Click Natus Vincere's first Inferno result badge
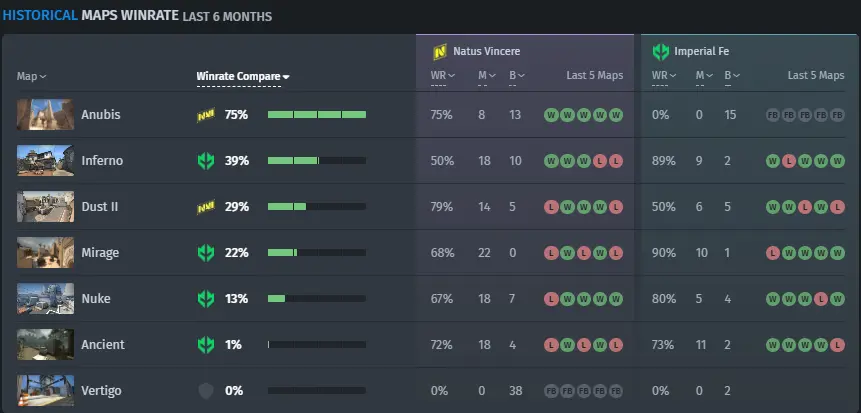Screen dimensions: 861x413 (x=551, y=161)
